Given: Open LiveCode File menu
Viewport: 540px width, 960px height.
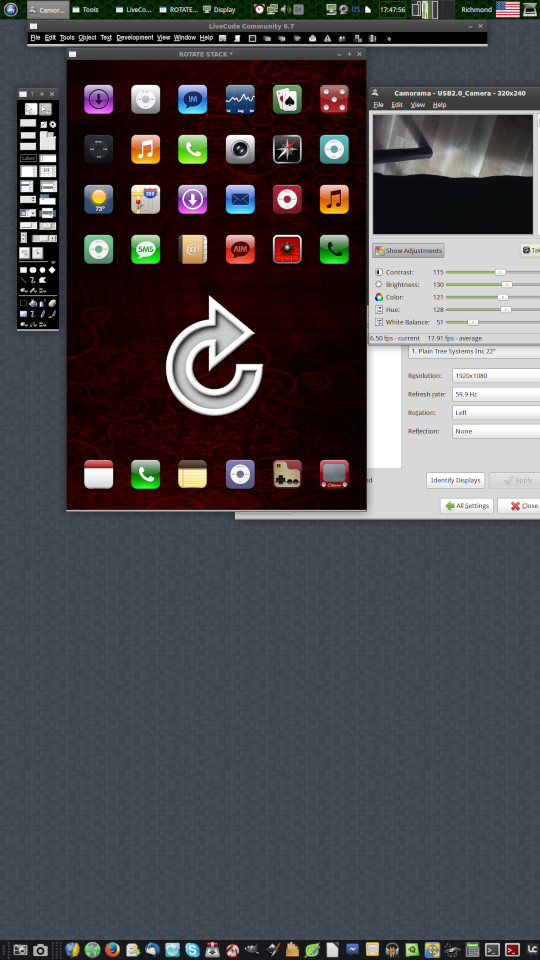Looking at the screenshot, I should [x=36, y=38].
